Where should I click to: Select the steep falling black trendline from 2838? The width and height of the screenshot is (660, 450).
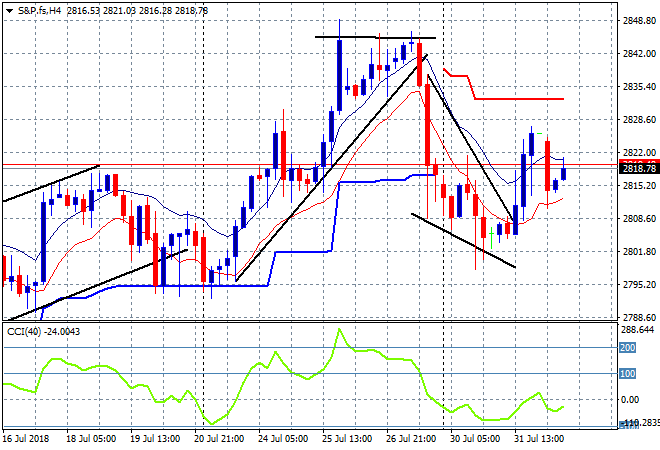click(471, 147)
